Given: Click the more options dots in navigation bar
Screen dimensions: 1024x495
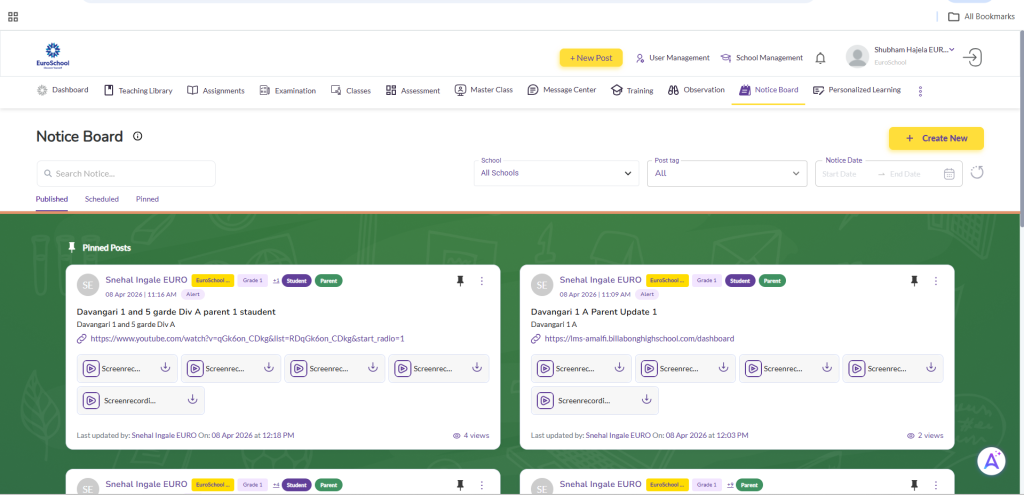Looking at the screenshot, I should (920, 91).
